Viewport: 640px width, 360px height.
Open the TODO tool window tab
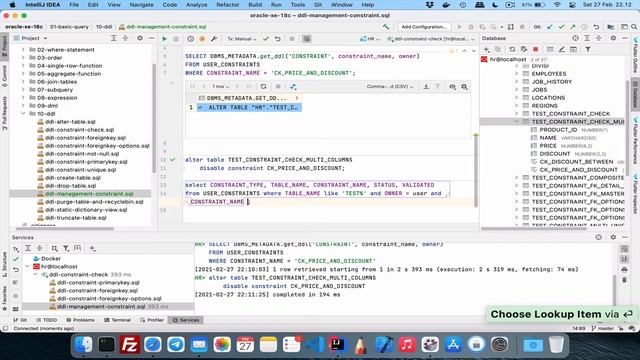(x=46, y=320)
